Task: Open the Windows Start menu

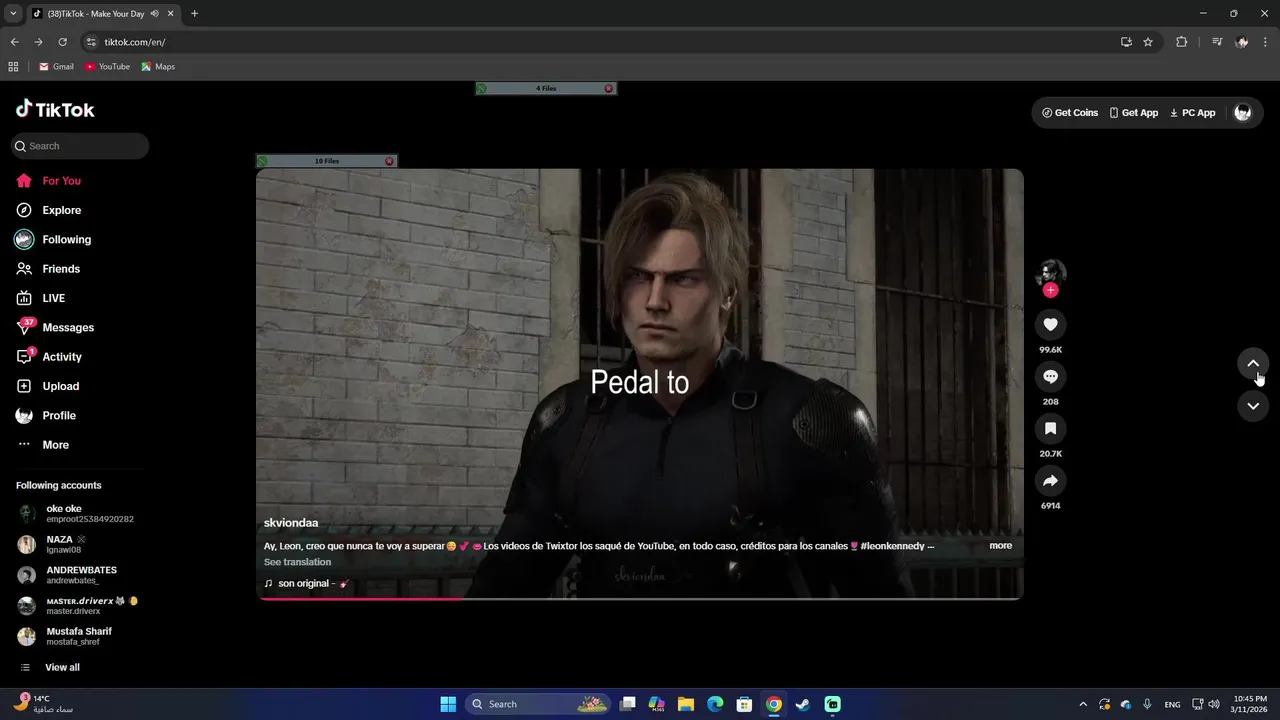Action: 448,704
